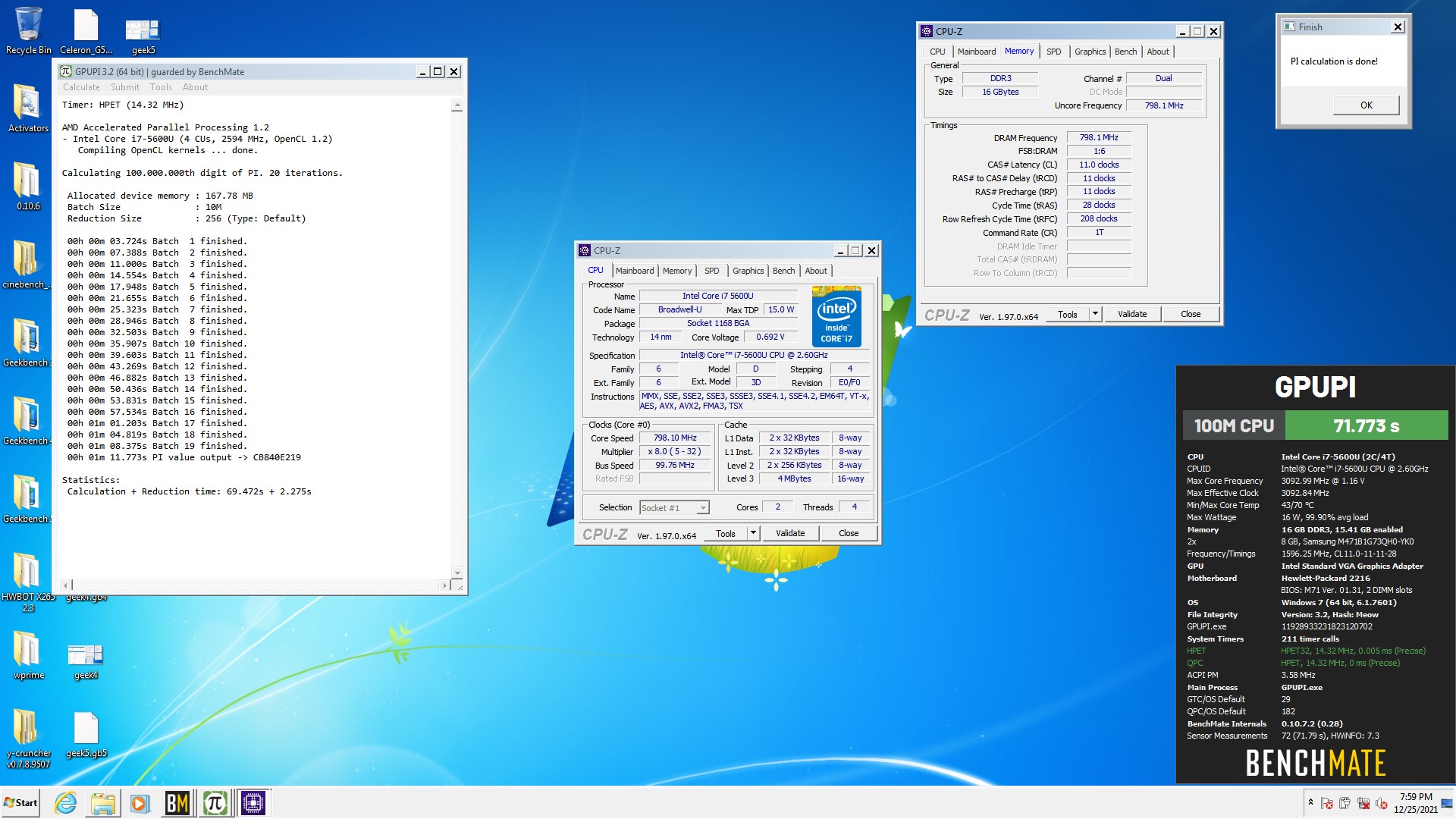Open the wprime folder icon
The image size is (1456, 819).
pyautogui.click(x=28, y=654)
